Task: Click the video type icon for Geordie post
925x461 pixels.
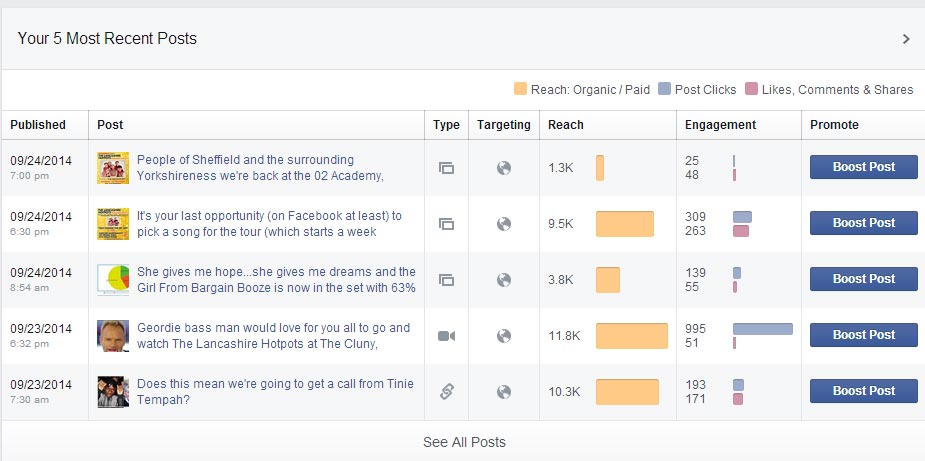Action: (446, 336)
